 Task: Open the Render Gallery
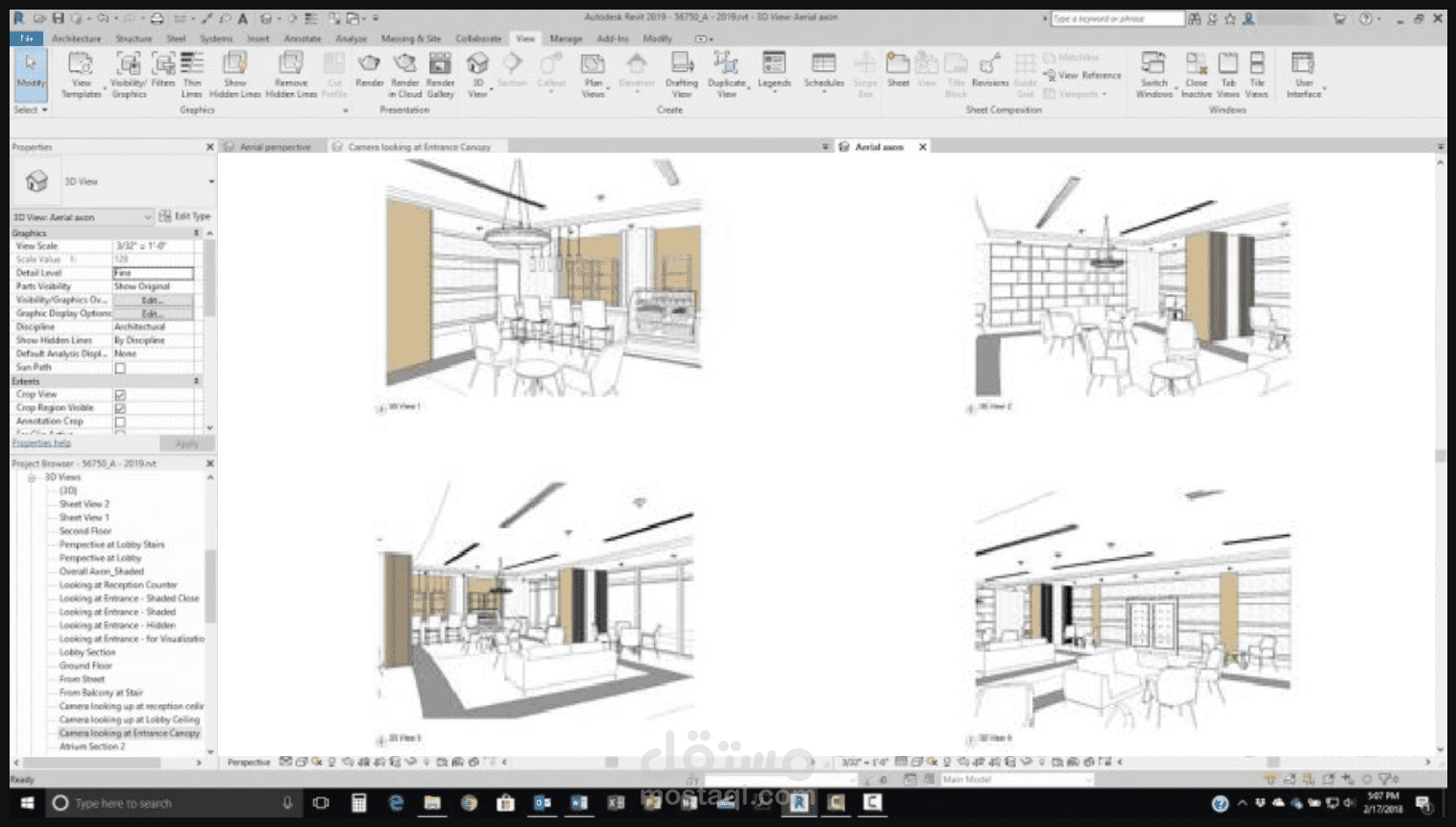pyautogui.click(x=440, y=74)
